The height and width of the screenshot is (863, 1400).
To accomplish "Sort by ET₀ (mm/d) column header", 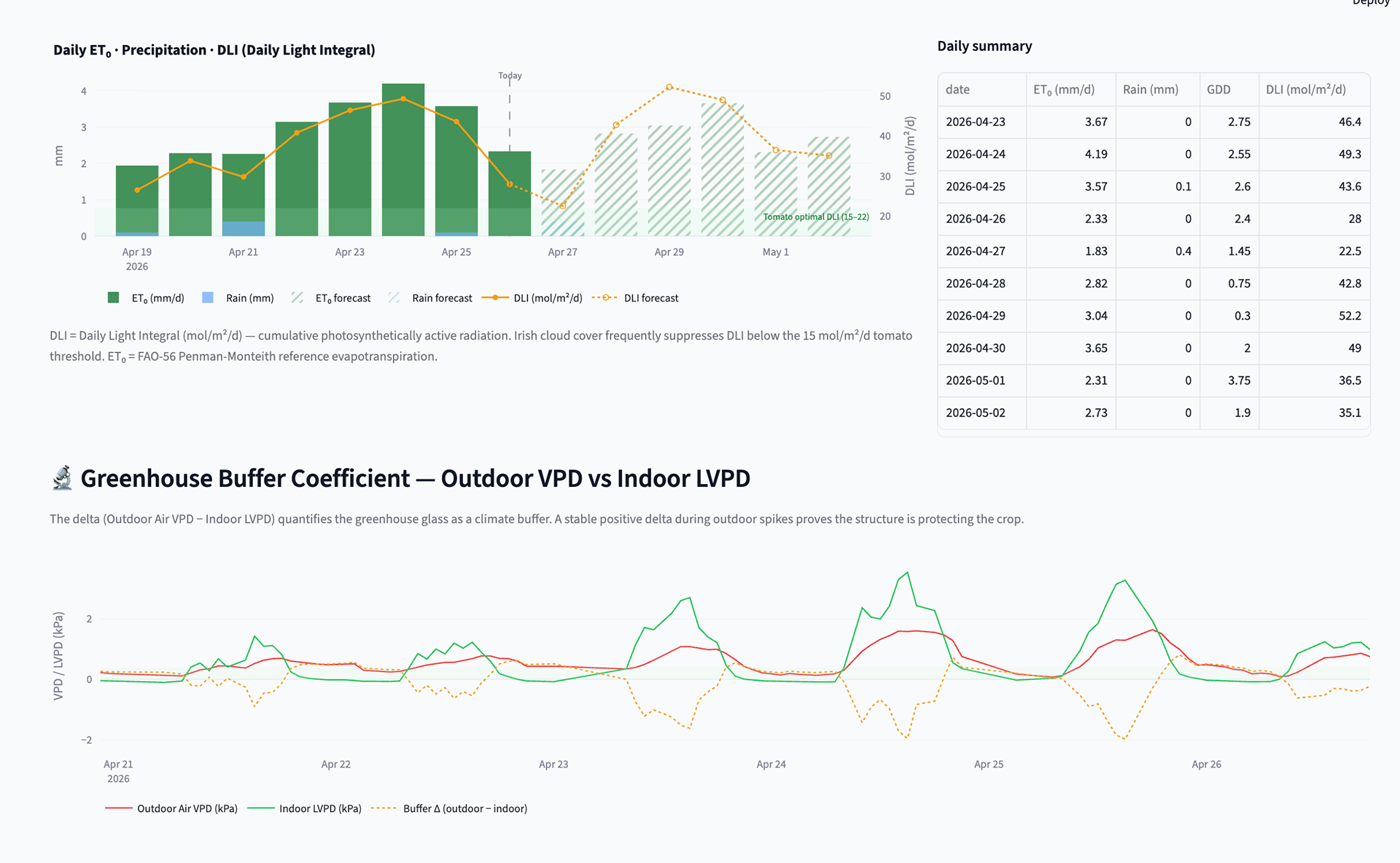I will [1063, 90].
